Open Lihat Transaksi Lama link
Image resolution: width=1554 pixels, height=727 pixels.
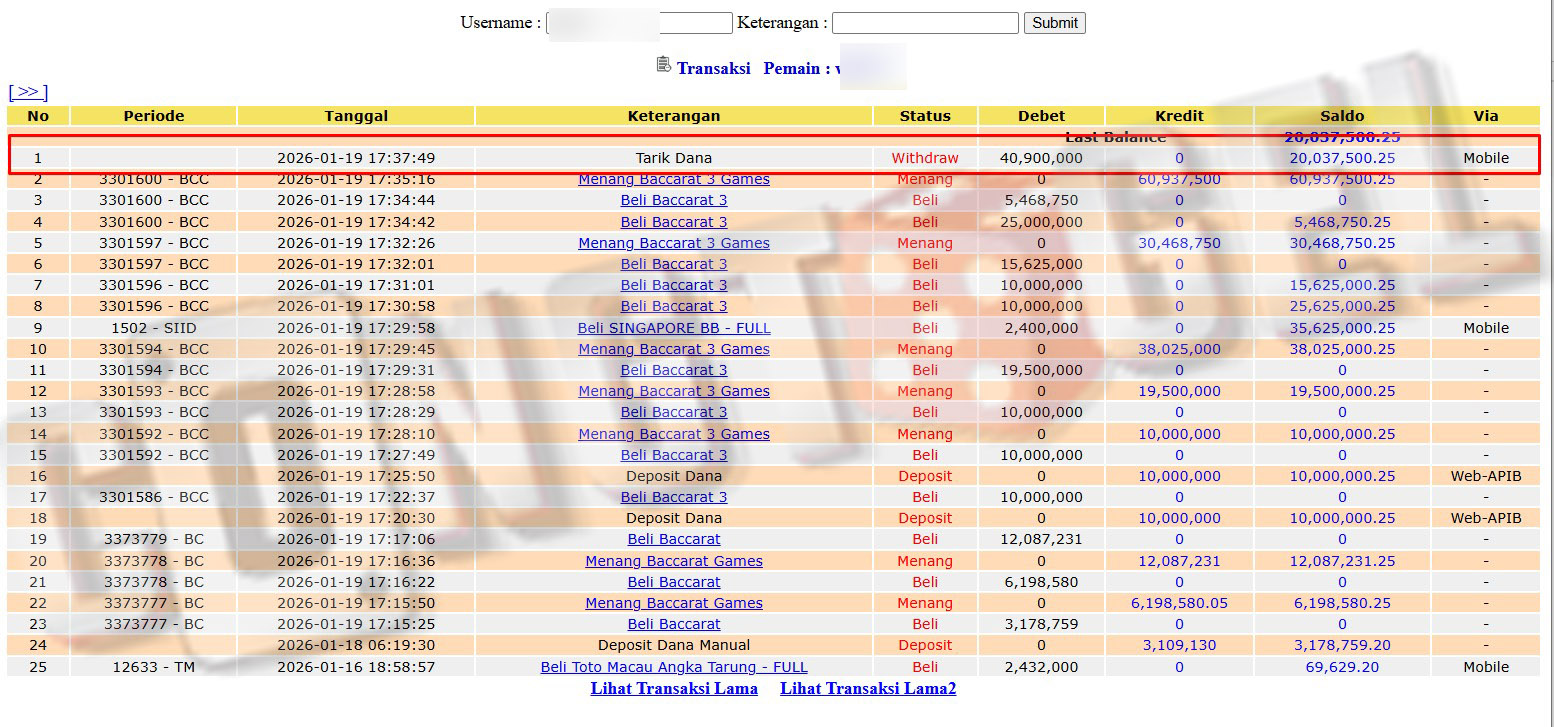[673, 688]
